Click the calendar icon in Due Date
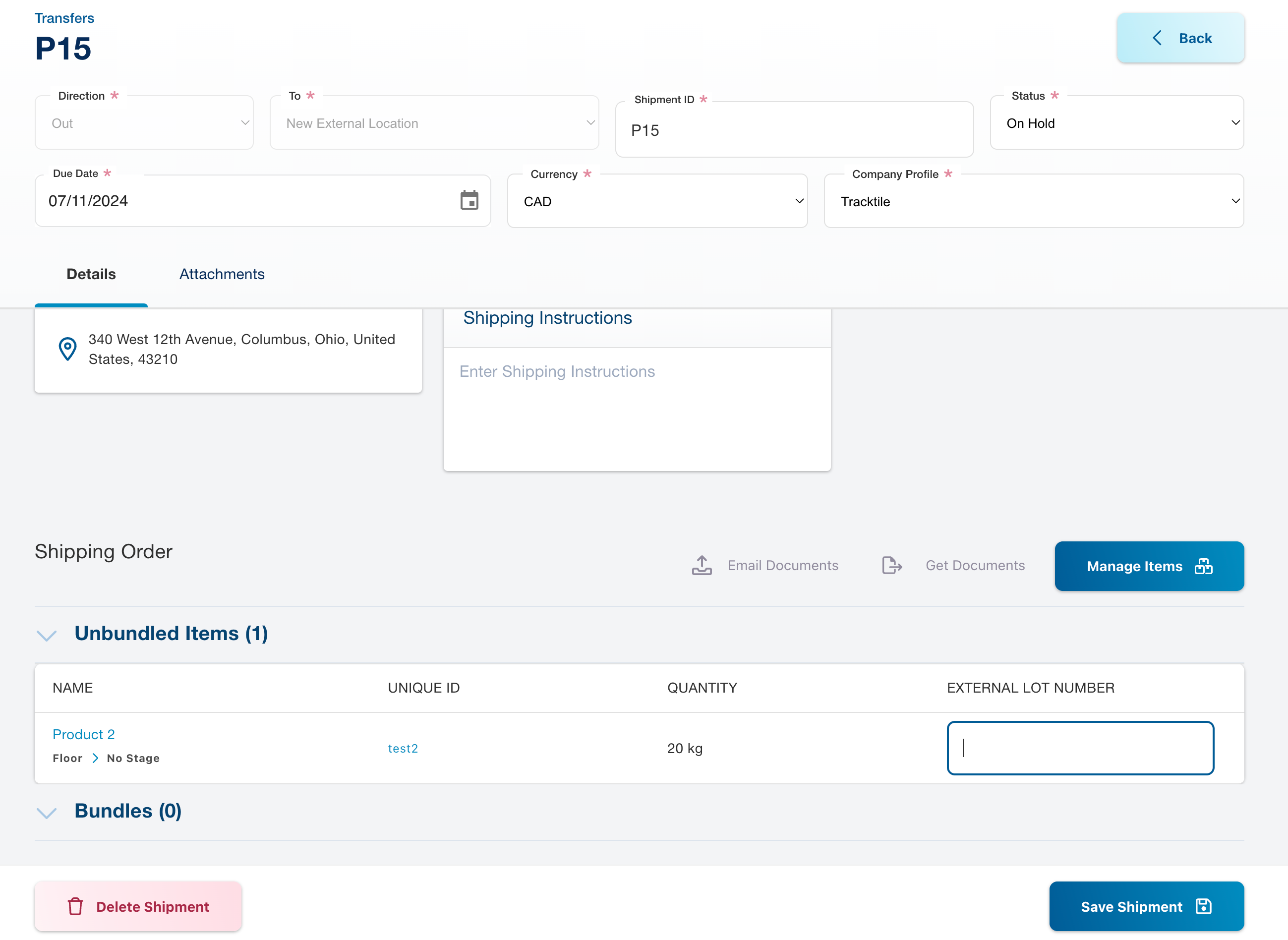 coord(469,201)
